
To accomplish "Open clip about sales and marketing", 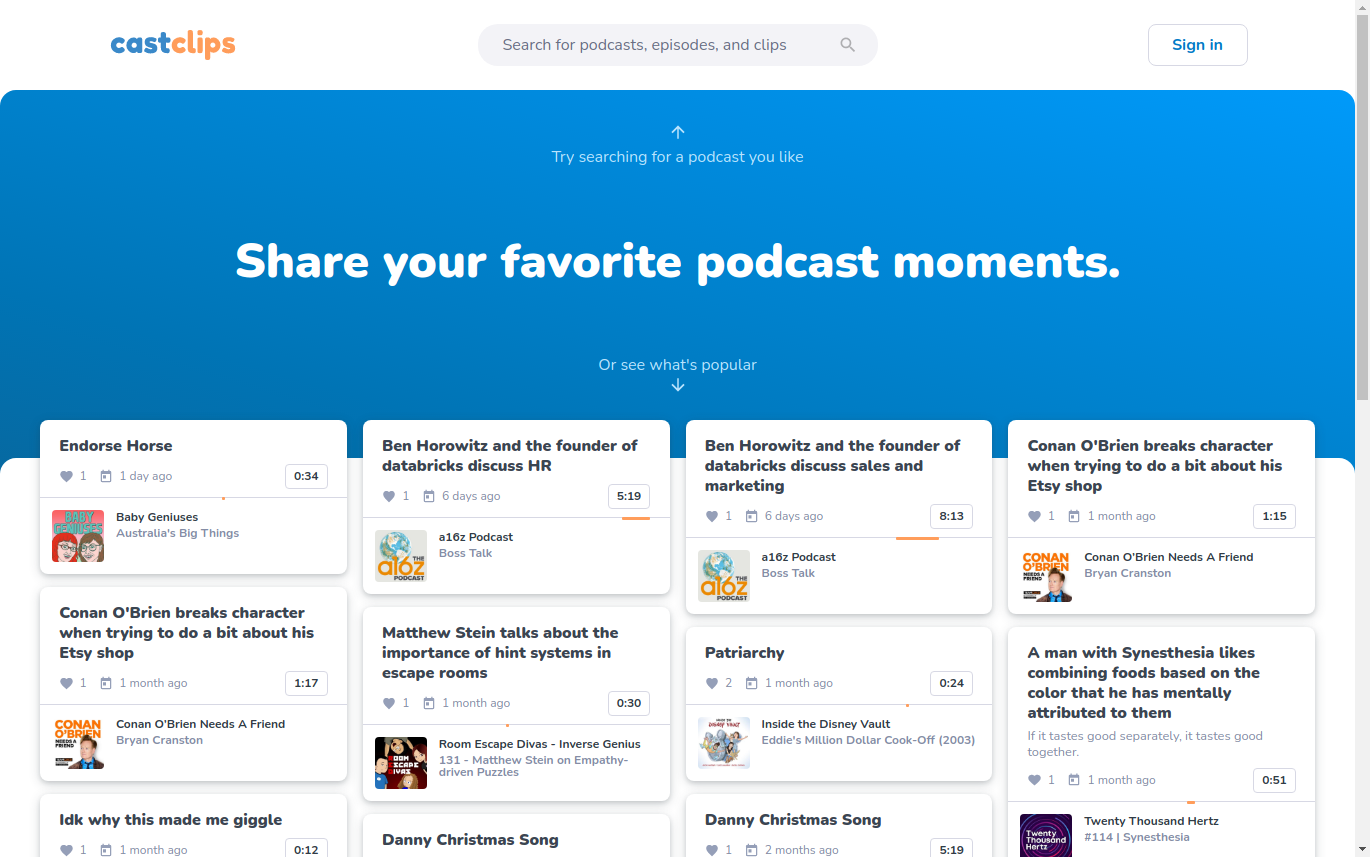I will [x=832, y=466].
